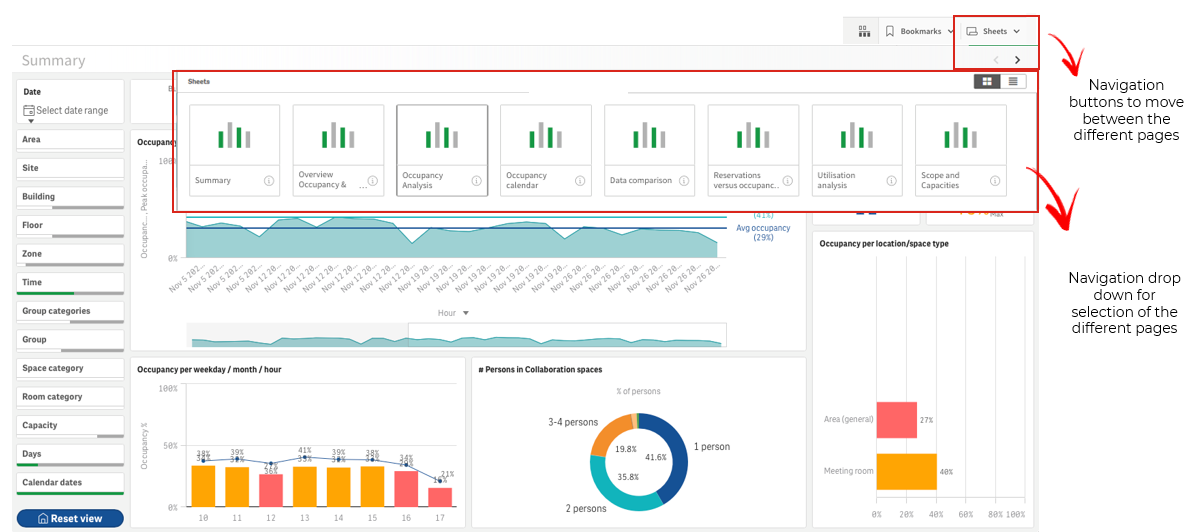Open the Bookmarks dropdown
Screen dimensions: 1195x532
tap(919, 31)
